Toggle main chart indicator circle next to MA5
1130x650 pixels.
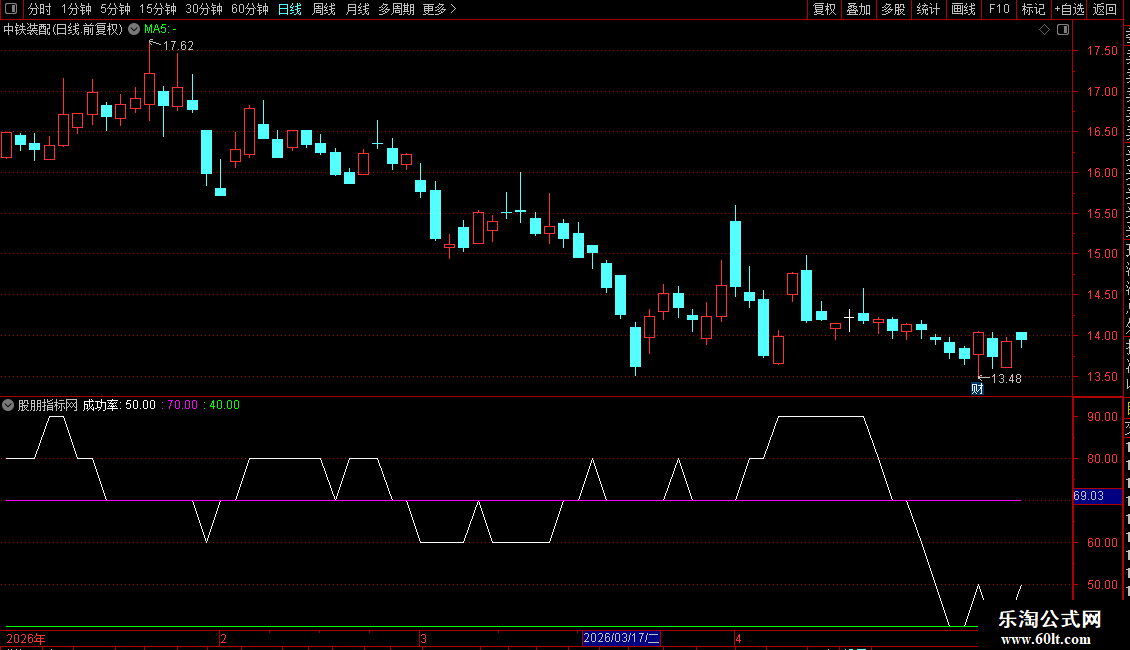point(134,30)
